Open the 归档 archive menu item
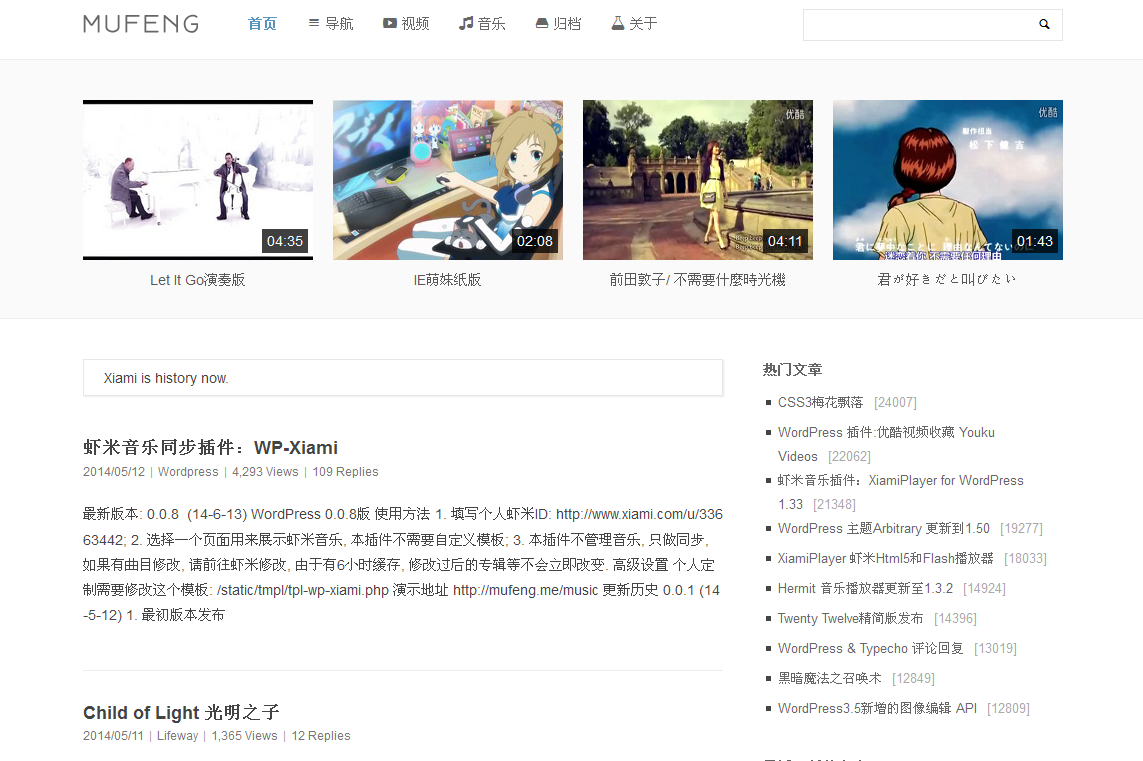The width and height of the screenshot is (1143, 761). [558, 24]
